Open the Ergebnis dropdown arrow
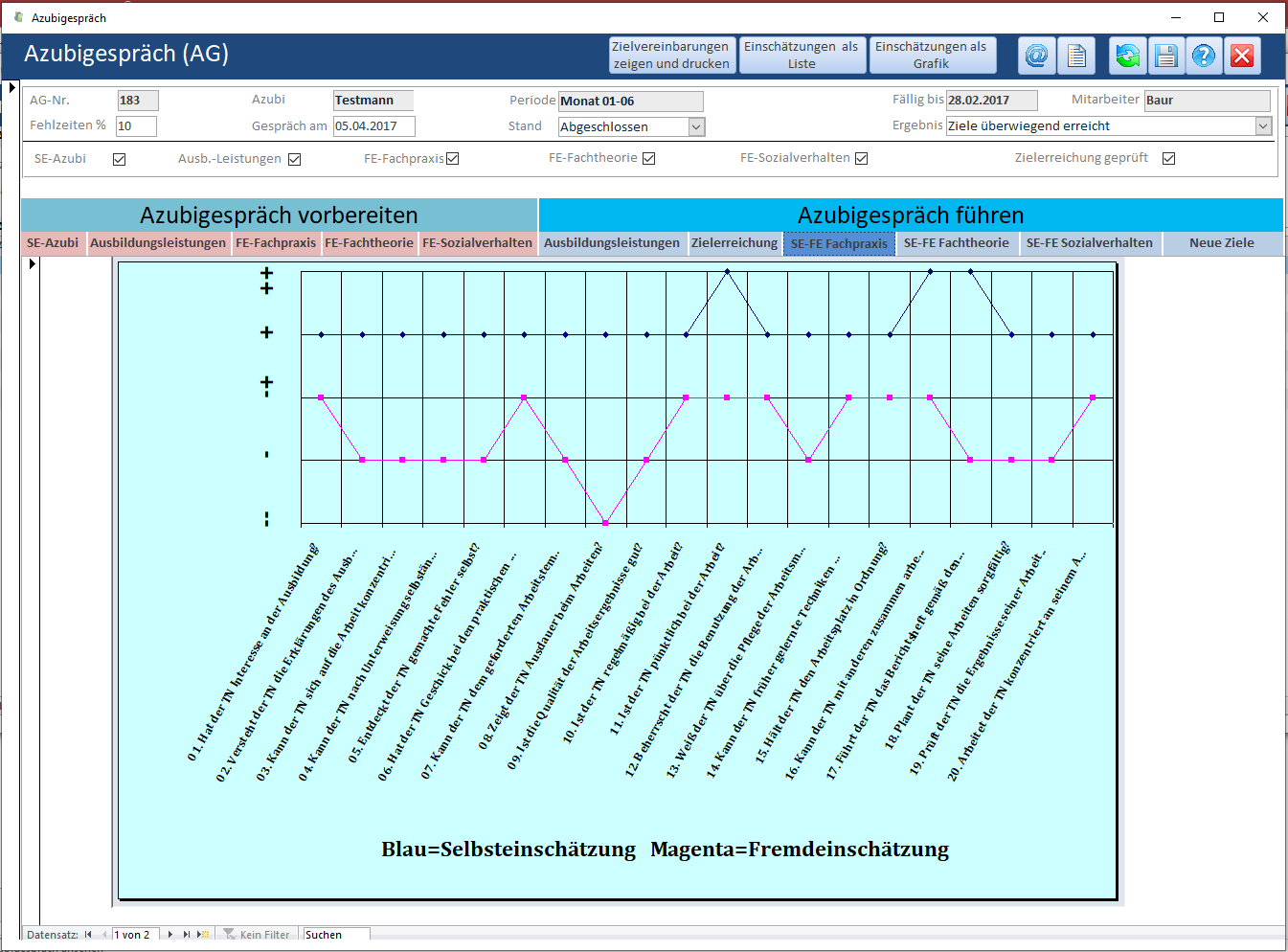The height and width of the screenshot is (952, 1288). (x=1263, y=125)
